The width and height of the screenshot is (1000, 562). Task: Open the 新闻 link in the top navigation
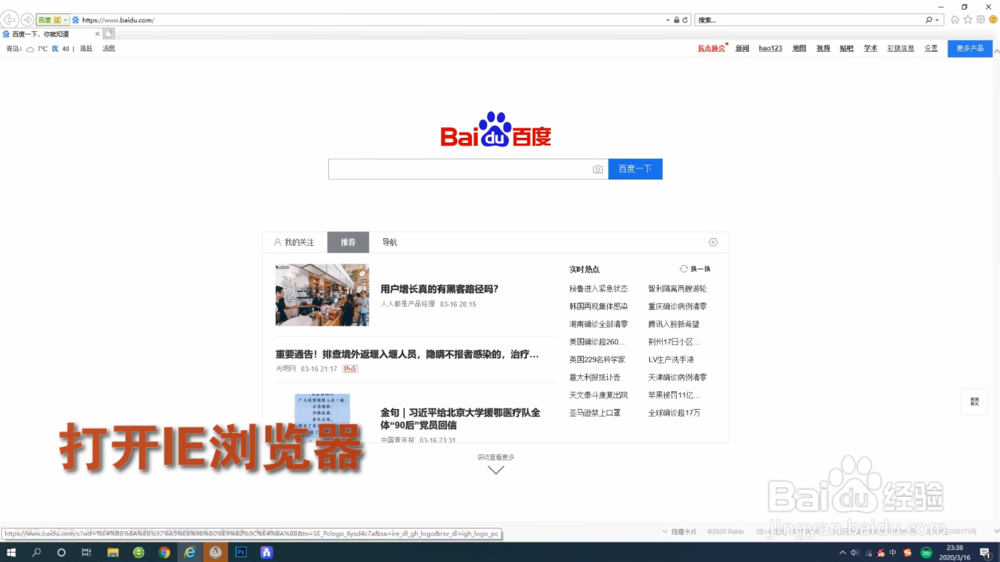(x=742, y=48)
